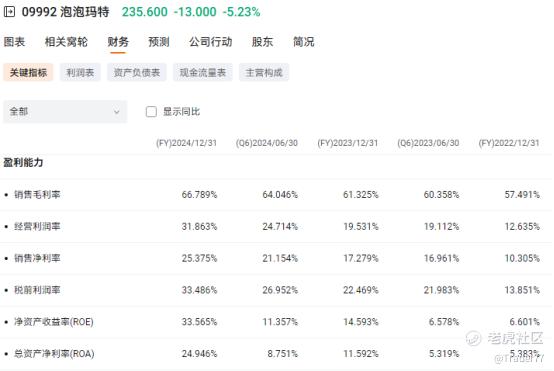Open the 相关窝轮 tab
The width and height of the screenshot is (554, 371).
pos(66,42)
